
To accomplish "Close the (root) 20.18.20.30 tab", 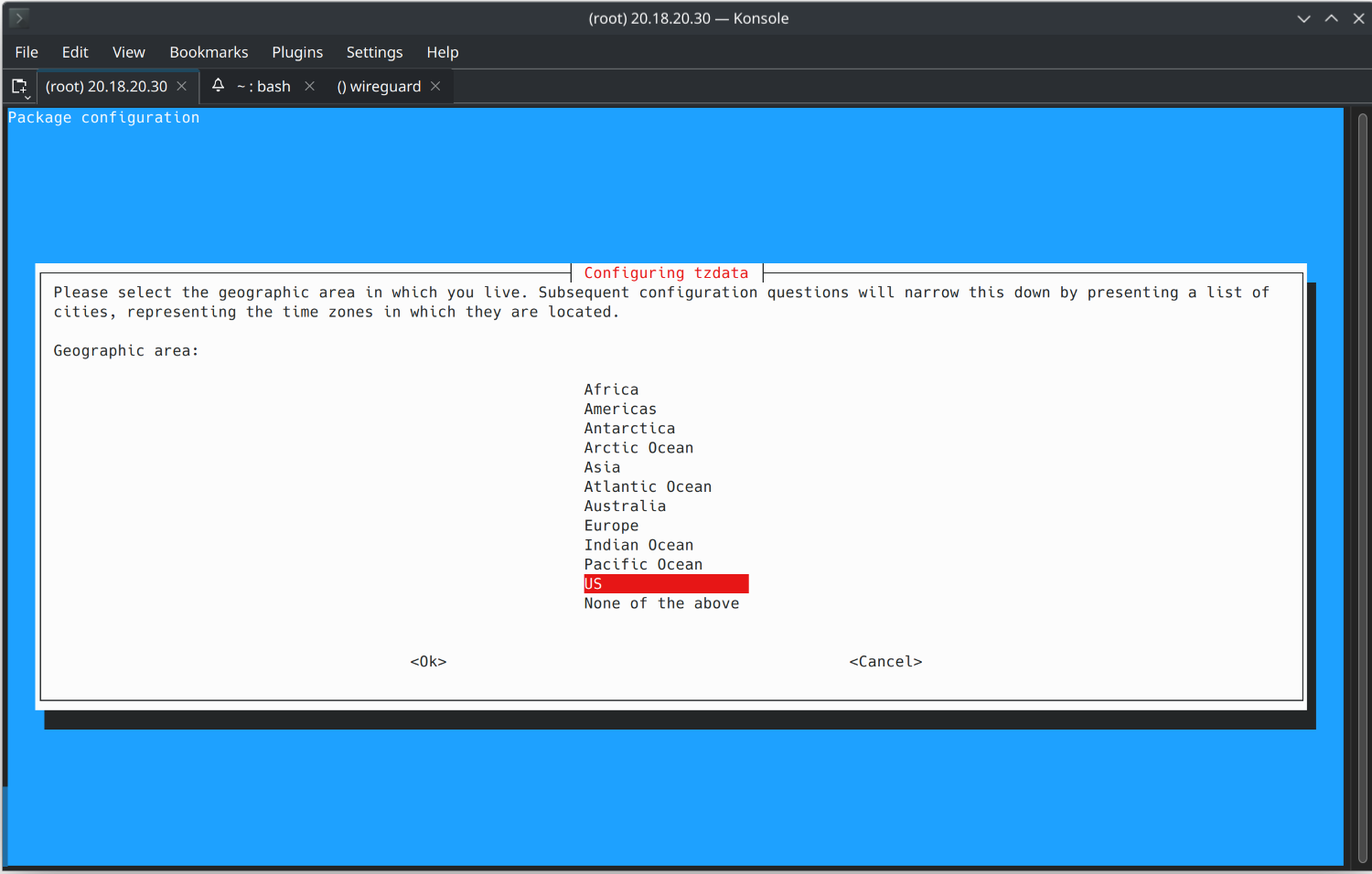I will tap(182, 86).
